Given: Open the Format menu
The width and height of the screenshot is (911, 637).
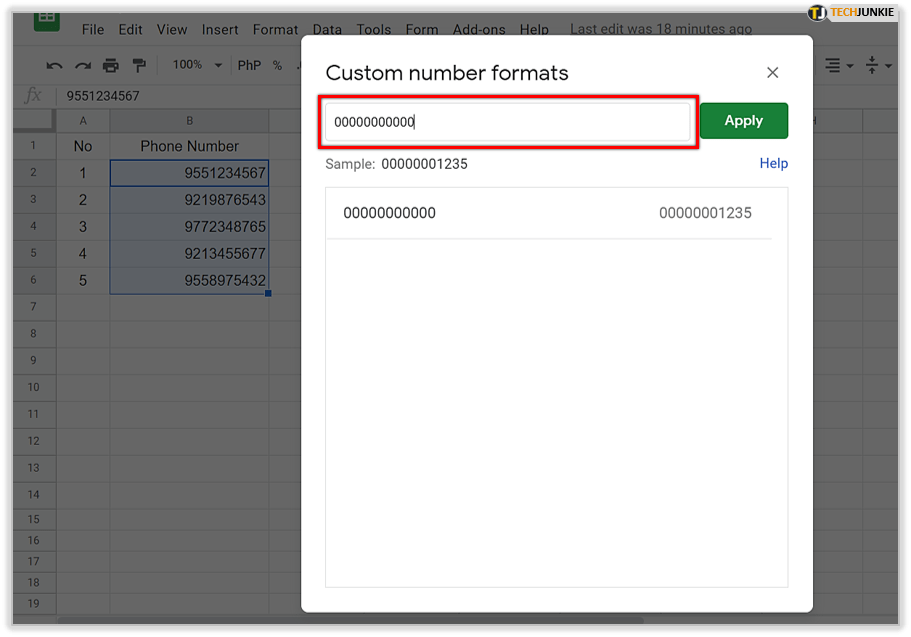Looking at the screenshot, I should pyautogui.click(x=275, y=30).
